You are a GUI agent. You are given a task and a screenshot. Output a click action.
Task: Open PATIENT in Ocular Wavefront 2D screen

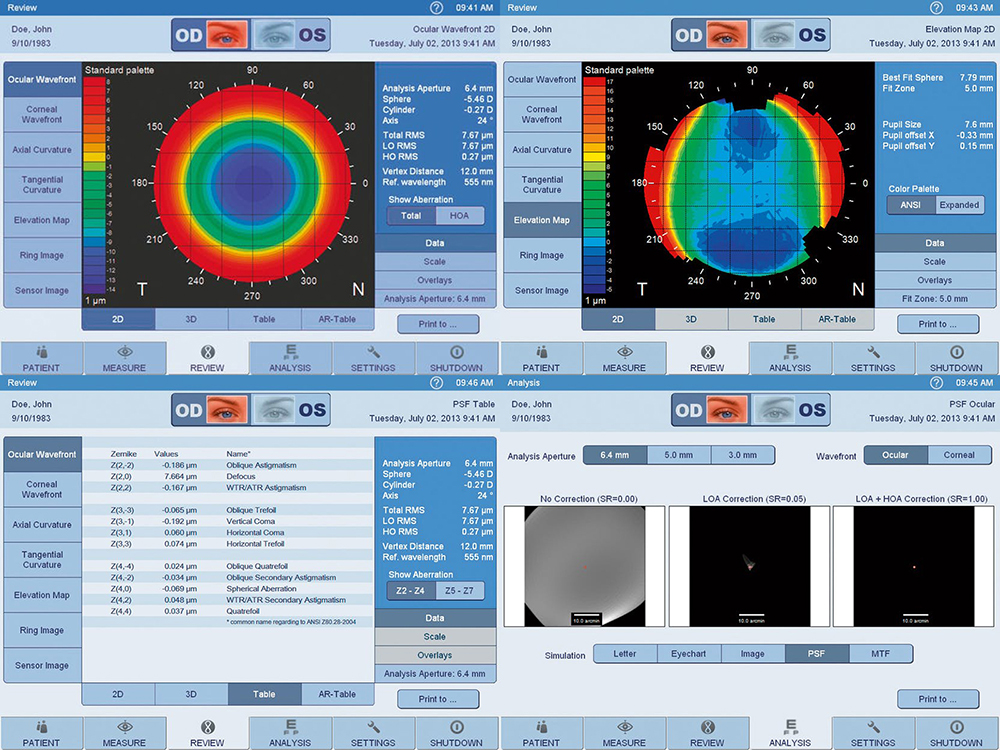click(x=41, y=358)
